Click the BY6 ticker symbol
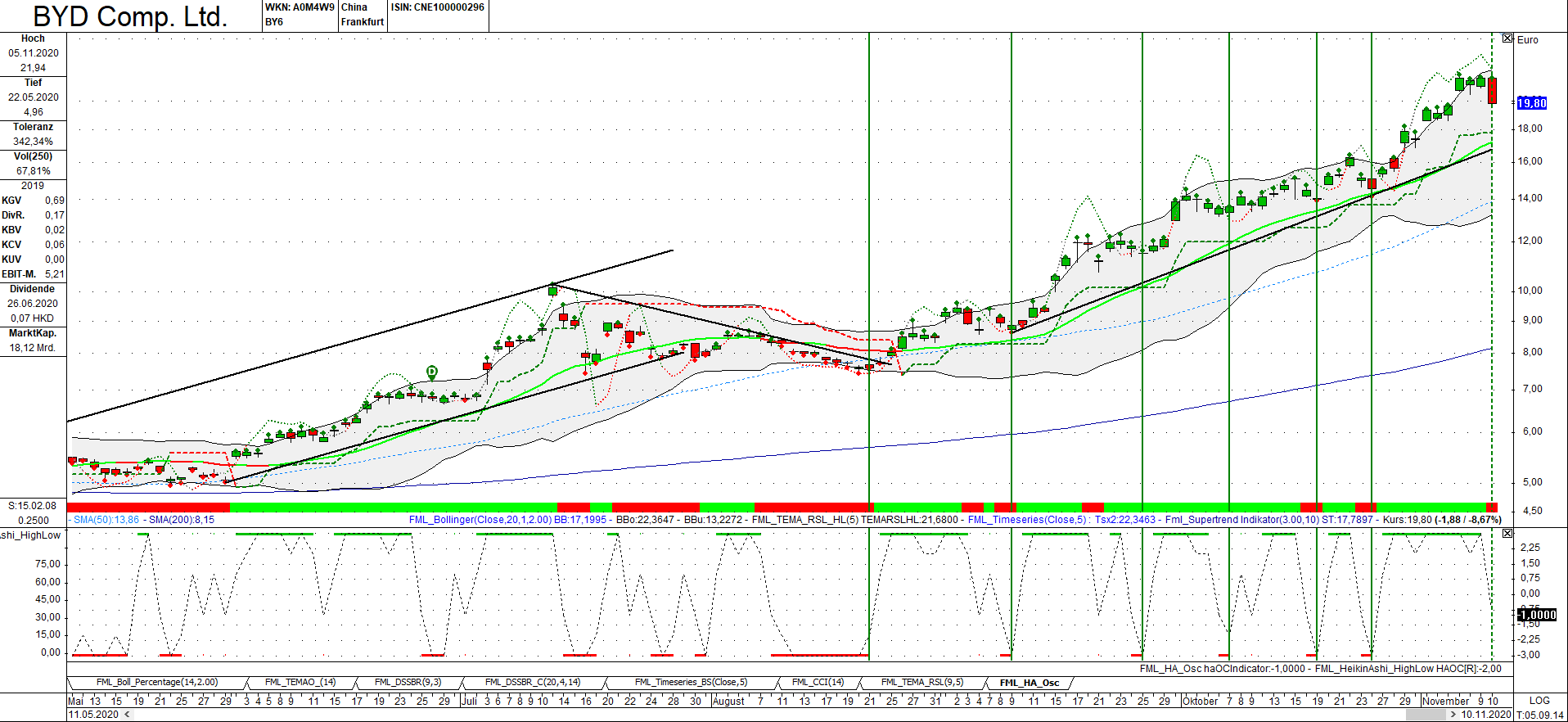 point(274,22)
